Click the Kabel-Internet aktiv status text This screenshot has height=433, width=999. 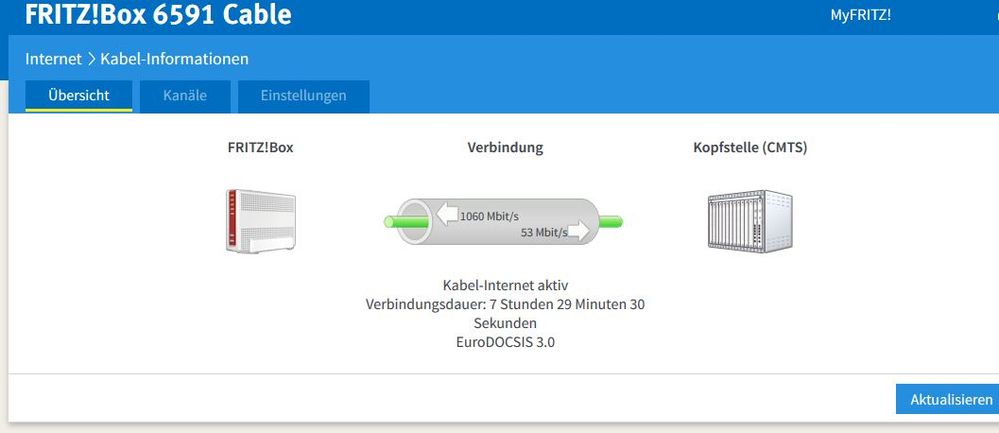click(x=505, y=286)
